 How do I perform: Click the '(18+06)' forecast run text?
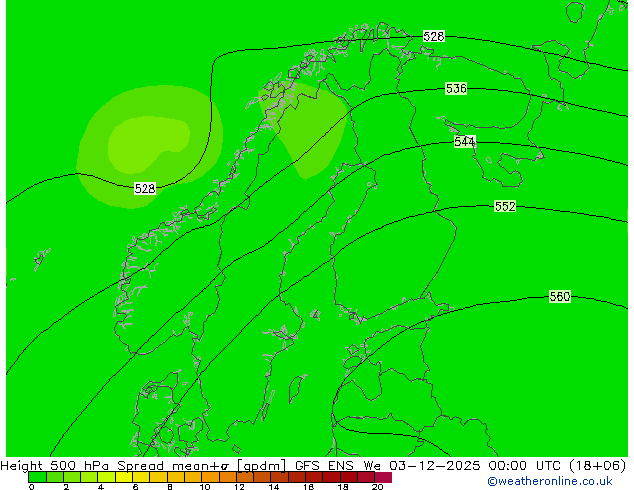598,466
